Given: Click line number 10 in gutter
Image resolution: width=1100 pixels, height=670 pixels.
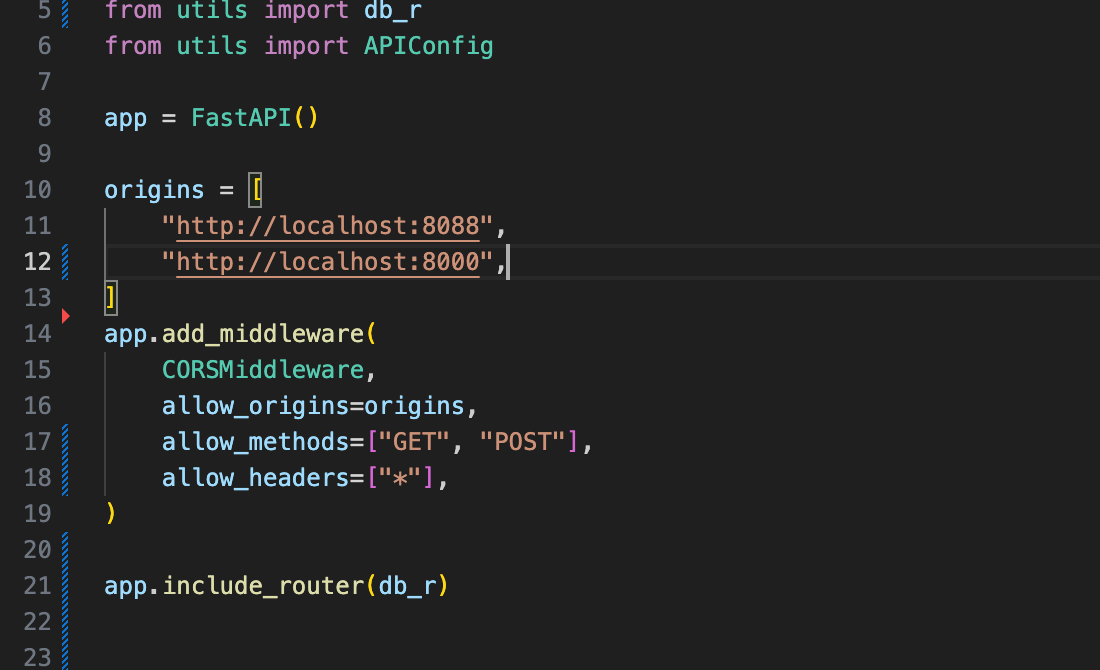Looking at the screenshot, I should 38,189.
